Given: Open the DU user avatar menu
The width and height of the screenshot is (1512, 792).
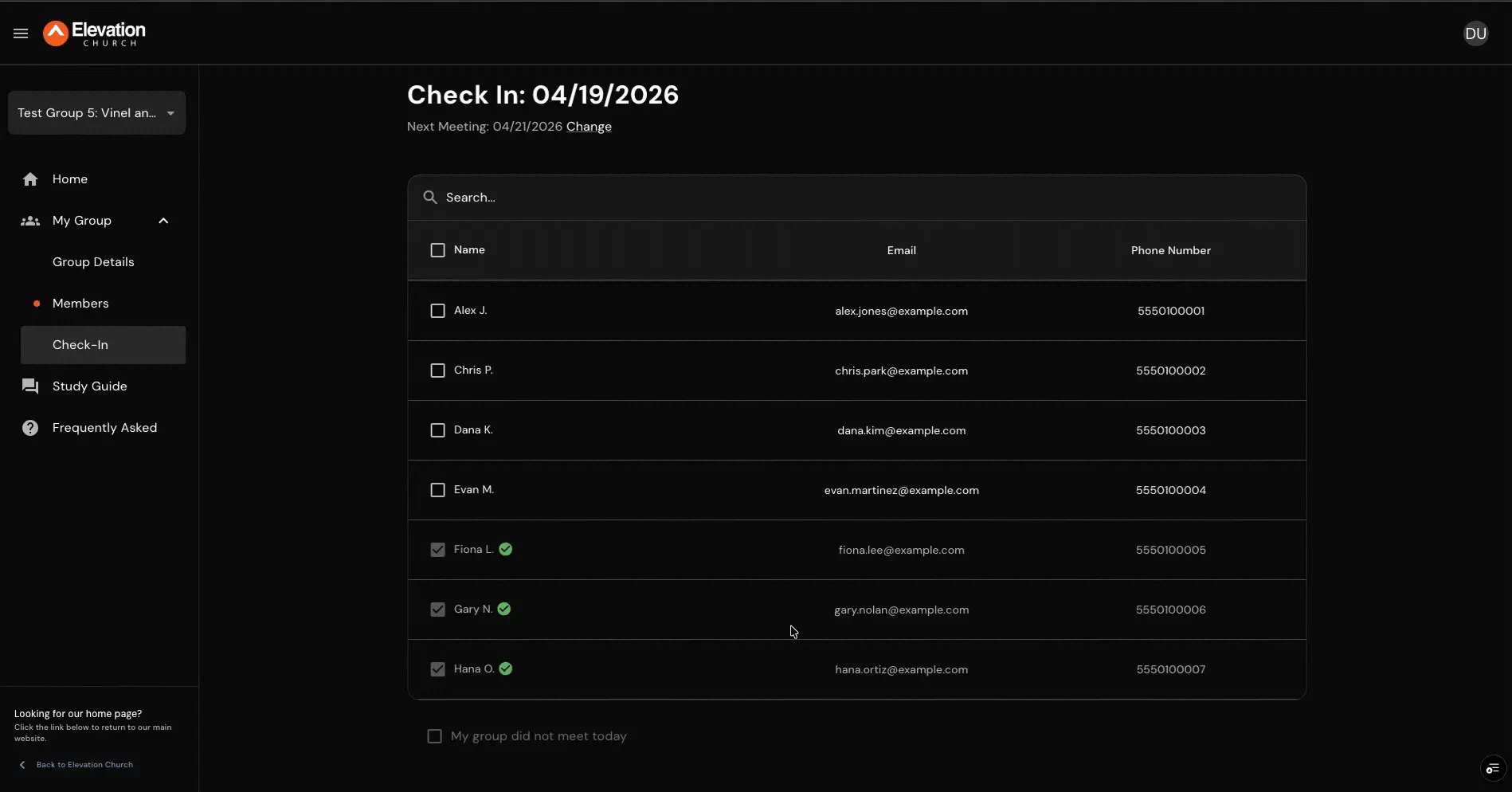Looking at the screenshot, I should [1475, 33].
